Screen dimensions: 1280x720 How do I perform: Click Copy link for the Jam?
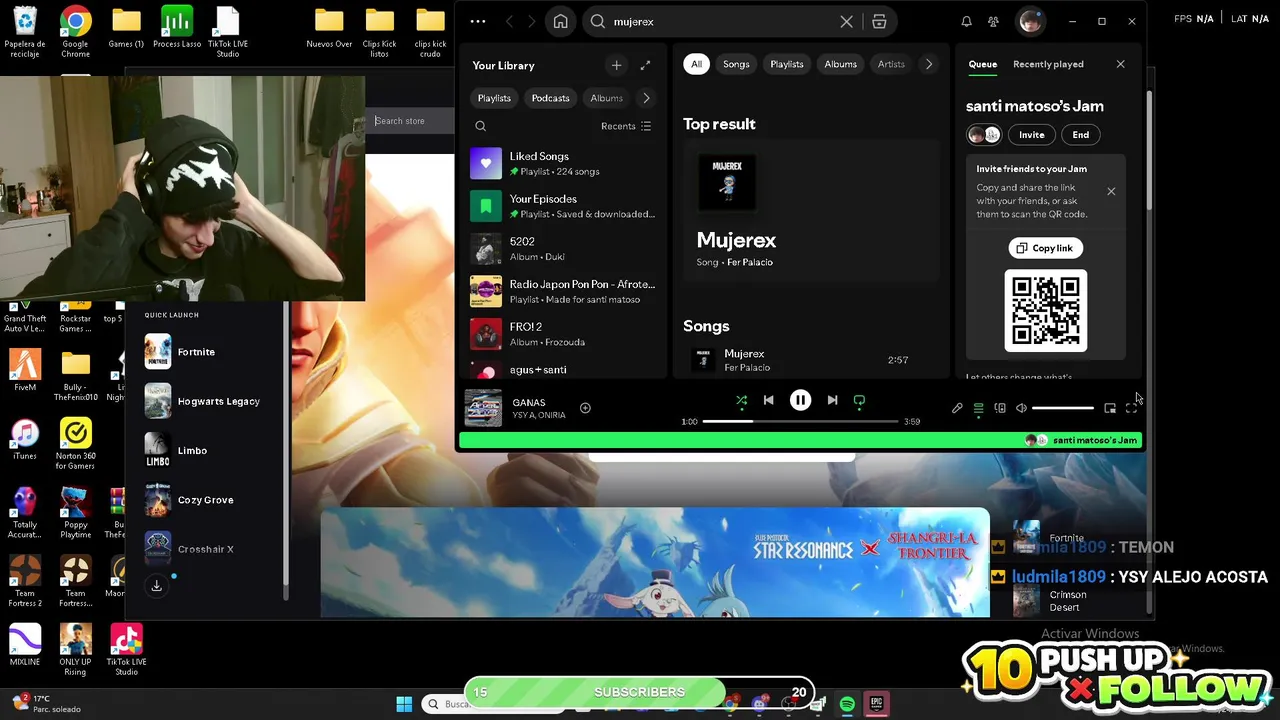click(1045, 248)
